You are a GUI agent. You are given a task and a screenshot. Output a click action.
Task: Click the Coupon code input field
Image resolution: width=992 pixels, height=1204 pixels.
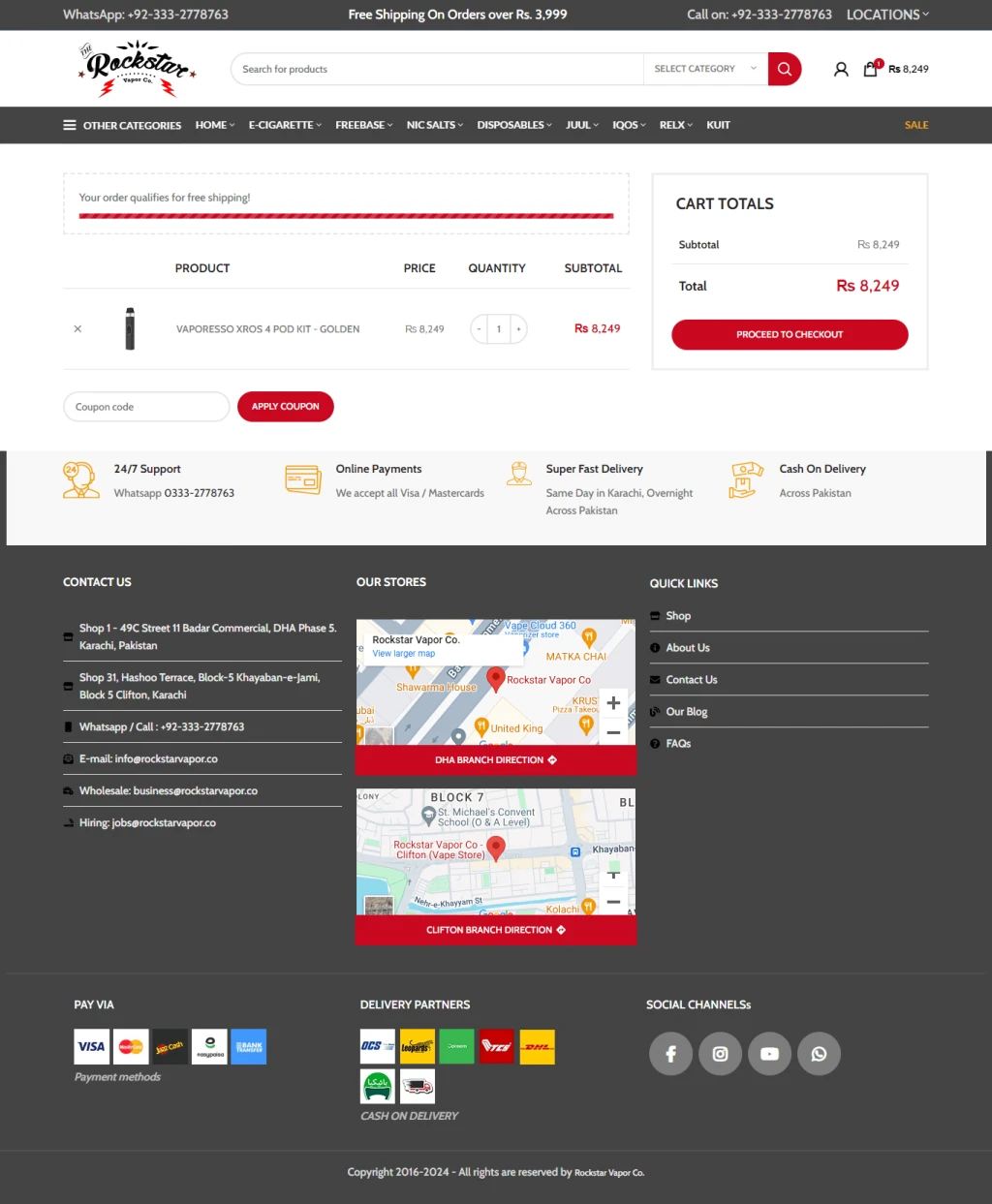pos(146,407)
